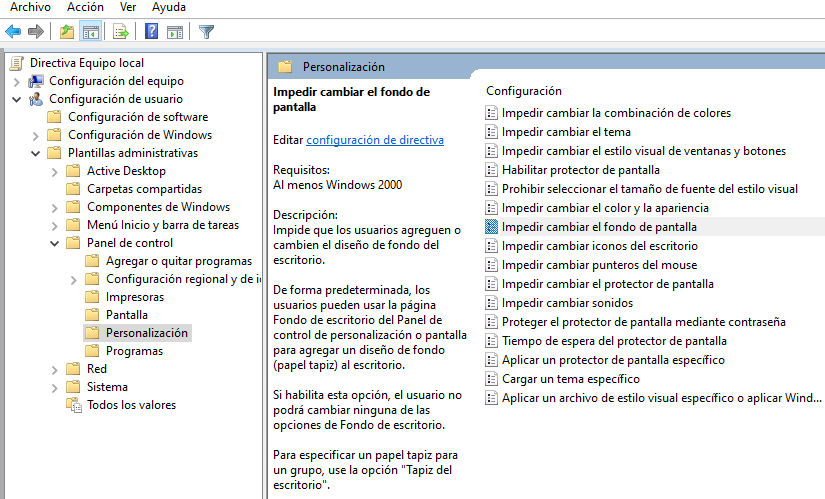Click the folder icon next to Programas
825x499 pixels.
click(x=92, y=351)
